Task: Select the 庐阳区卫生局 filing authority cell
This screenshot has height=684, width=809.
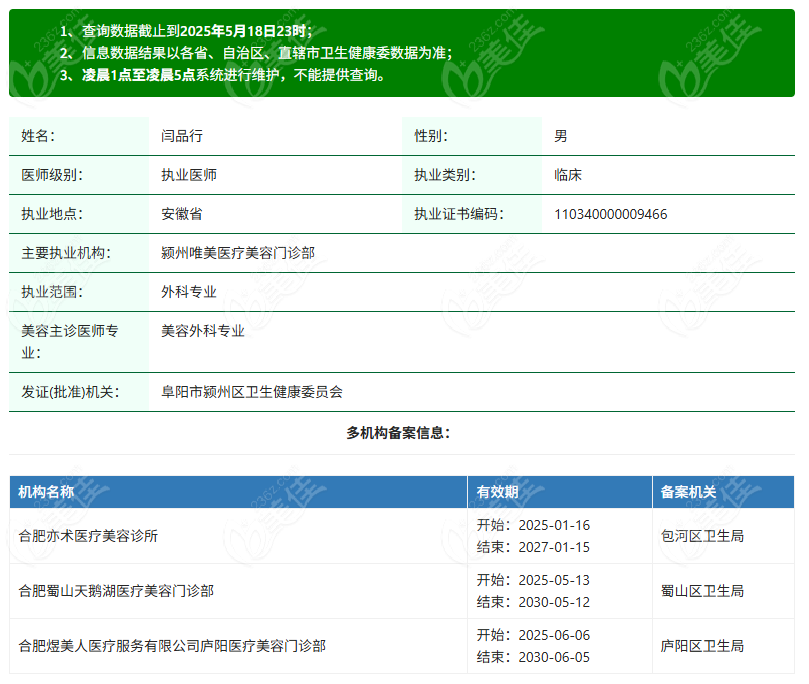Action: (x=702, y=646)
